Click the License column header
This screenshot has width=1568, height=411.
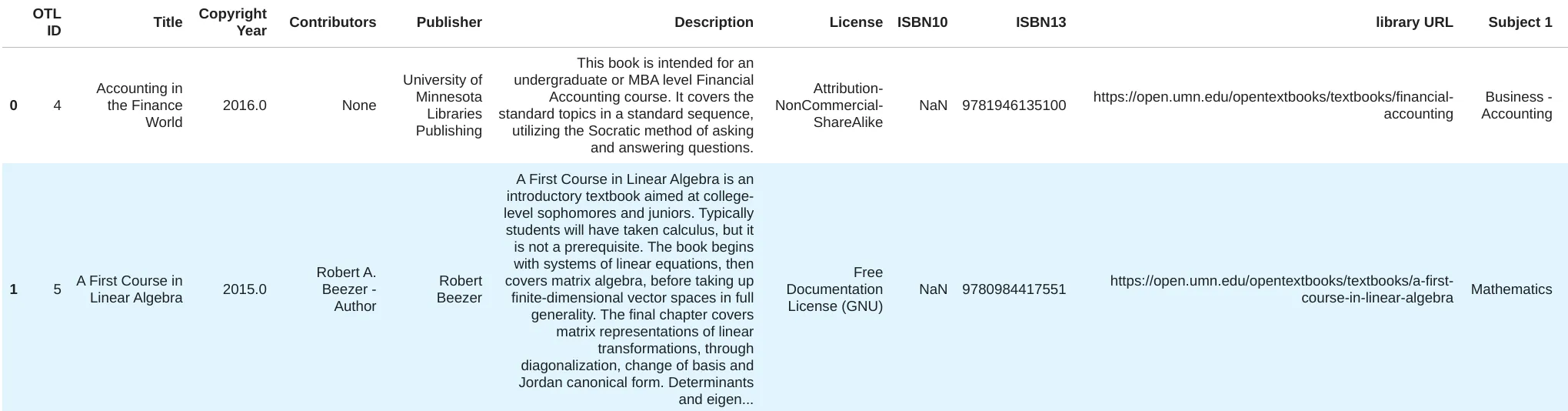(856, 22)
